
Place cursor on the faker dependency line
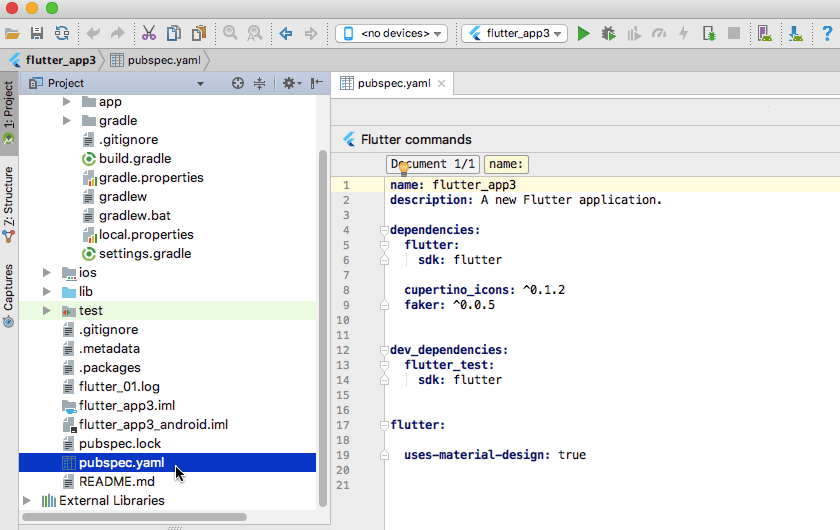450,305
